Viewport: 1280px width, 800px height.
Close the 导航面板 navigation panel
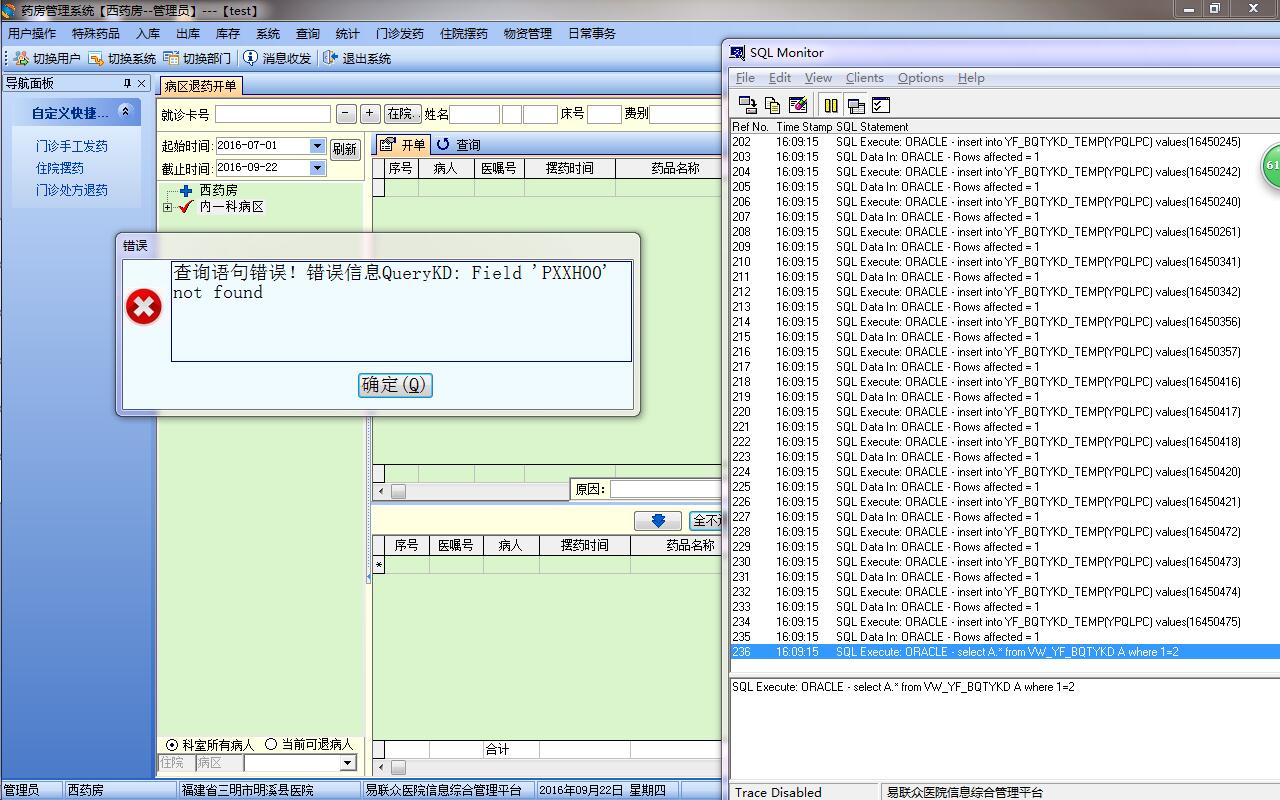tap(142, 83)
